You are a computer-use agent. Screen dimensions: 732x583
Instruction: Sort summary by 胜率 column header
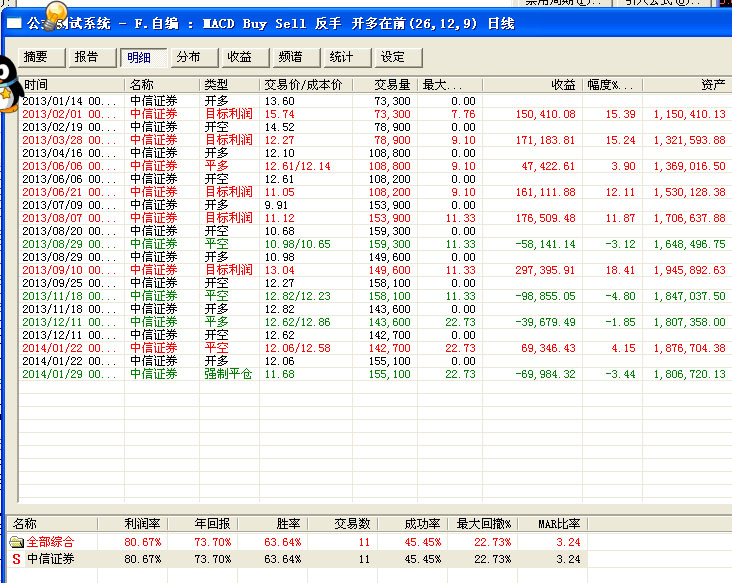click(x=273, y=524)
